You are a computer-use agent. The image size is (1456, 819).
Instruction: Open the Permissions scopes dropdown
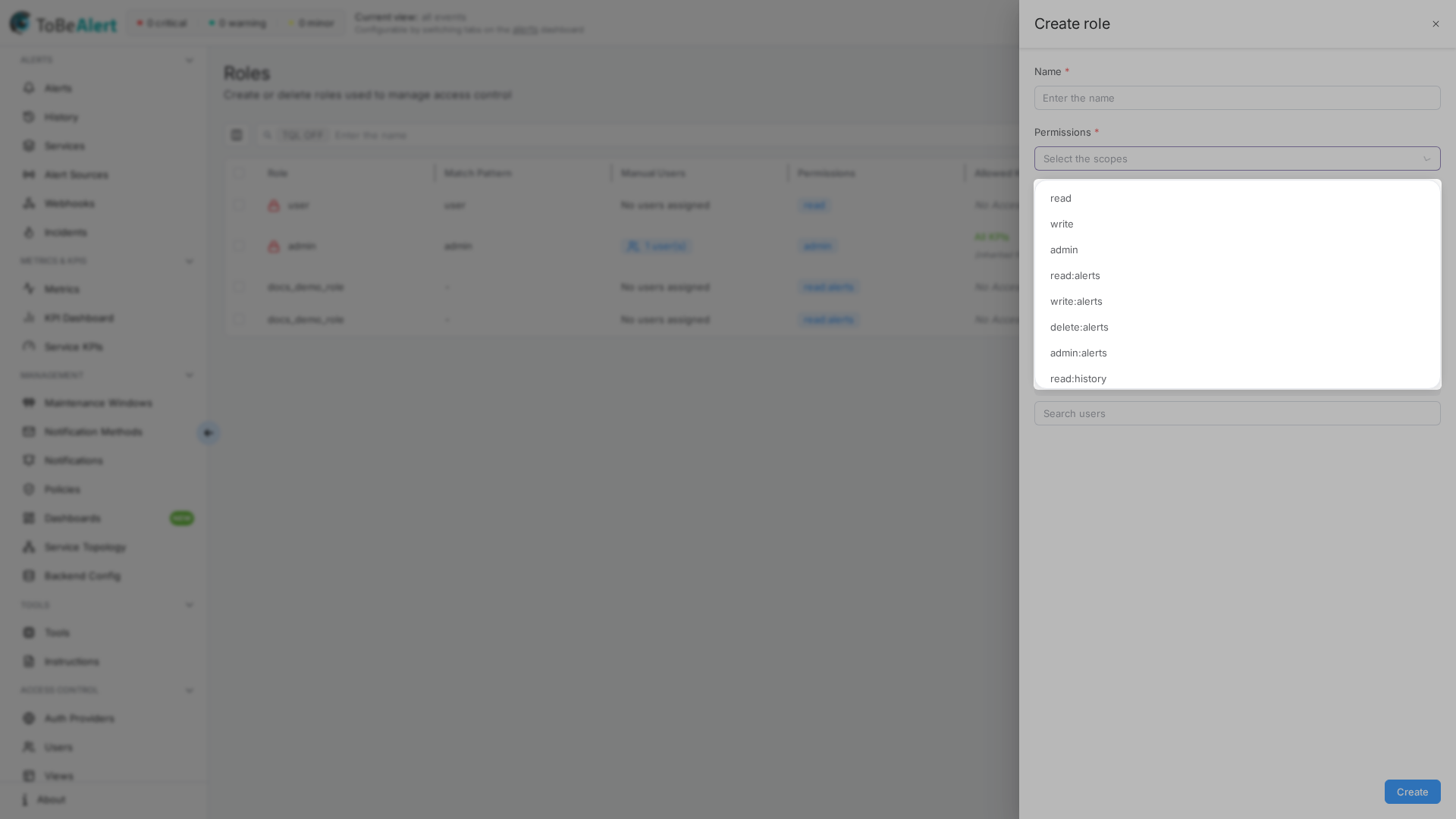1237,158
